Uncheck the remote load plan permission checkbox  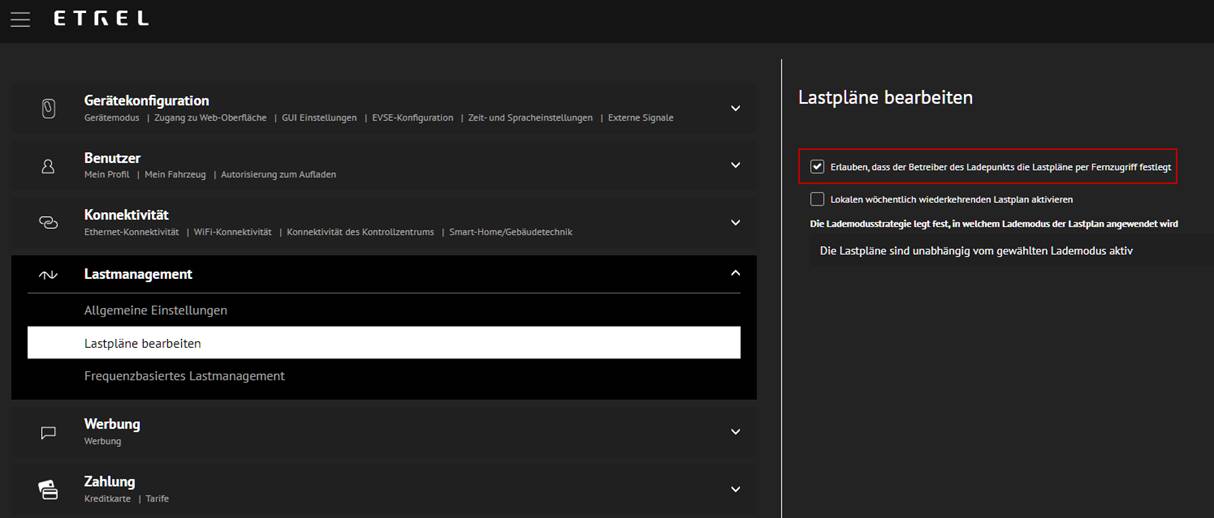point(818,167)
